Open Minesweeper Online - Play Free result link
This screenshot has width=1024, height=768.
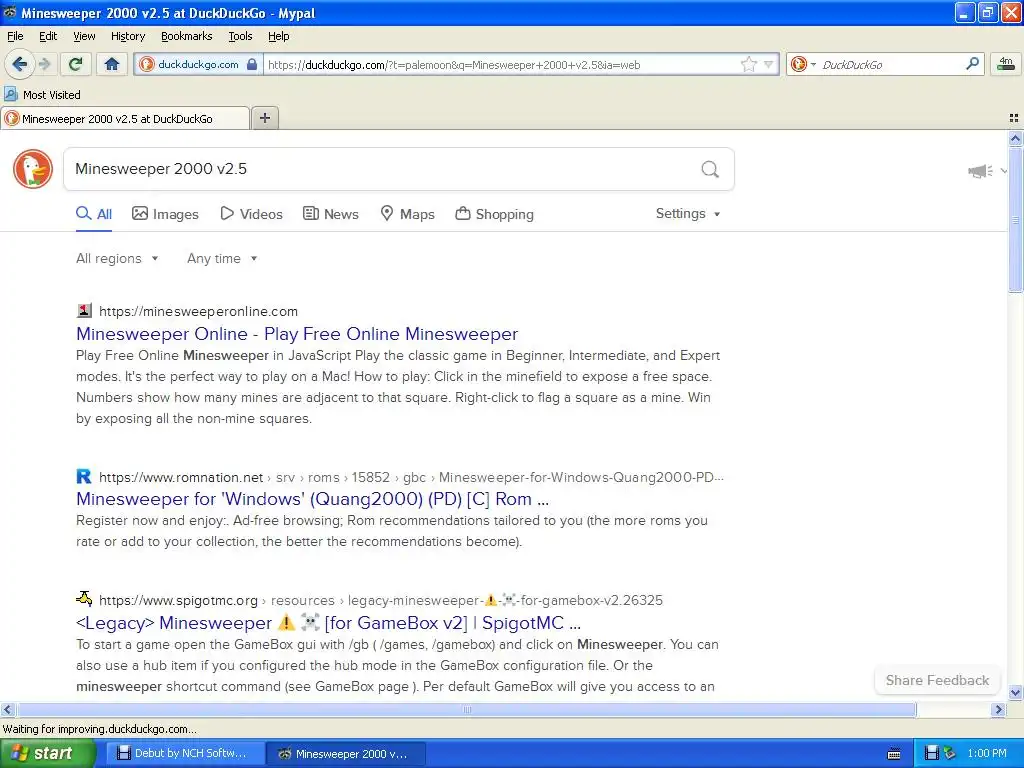coord(297,334)
